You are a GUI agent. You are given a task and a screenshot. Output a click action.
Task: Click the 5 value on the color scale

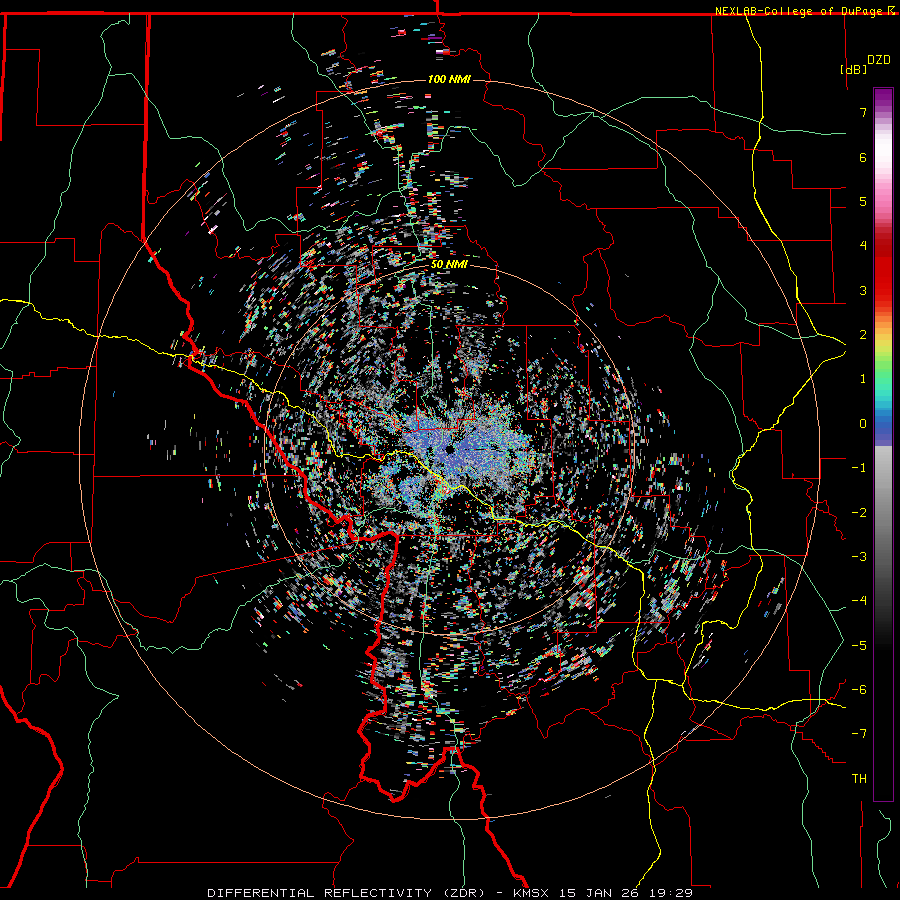pos(863,201)
